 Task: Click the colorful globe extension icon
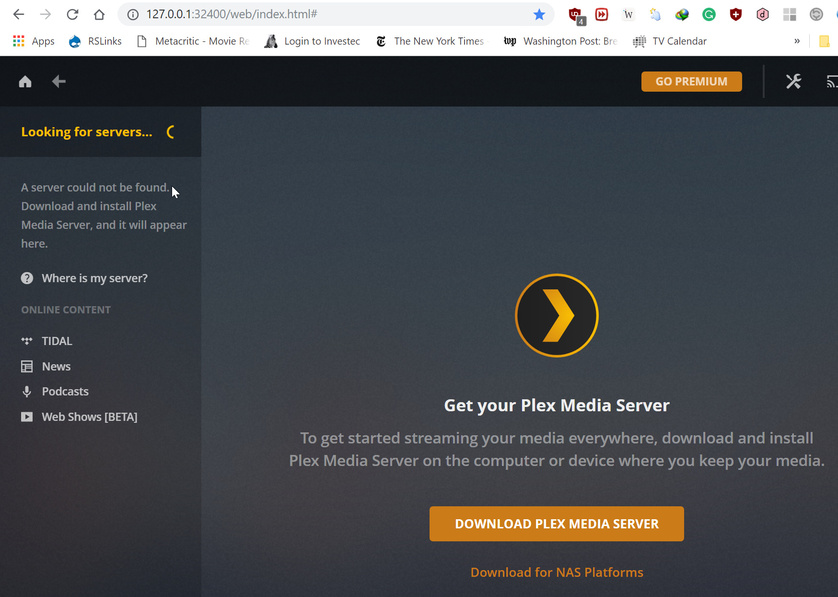click(682, 14)
